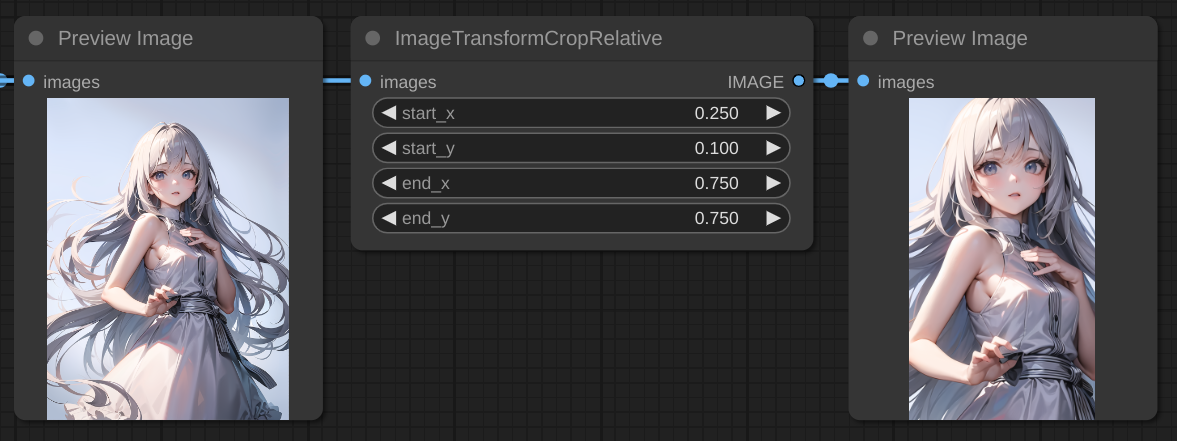Image resolution: width=1177 pixels, height=441 pixels.
Task: Increase start_y with the right arrow
Action: click(x=773, y=148)
